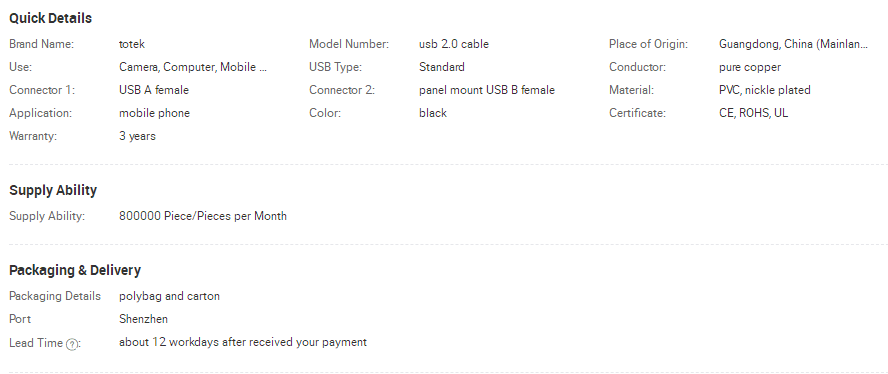The height and width of the screenshot is (374, 888).
Task: Click the model number 'usb 2.0 cable'
Action: point(454,44)
